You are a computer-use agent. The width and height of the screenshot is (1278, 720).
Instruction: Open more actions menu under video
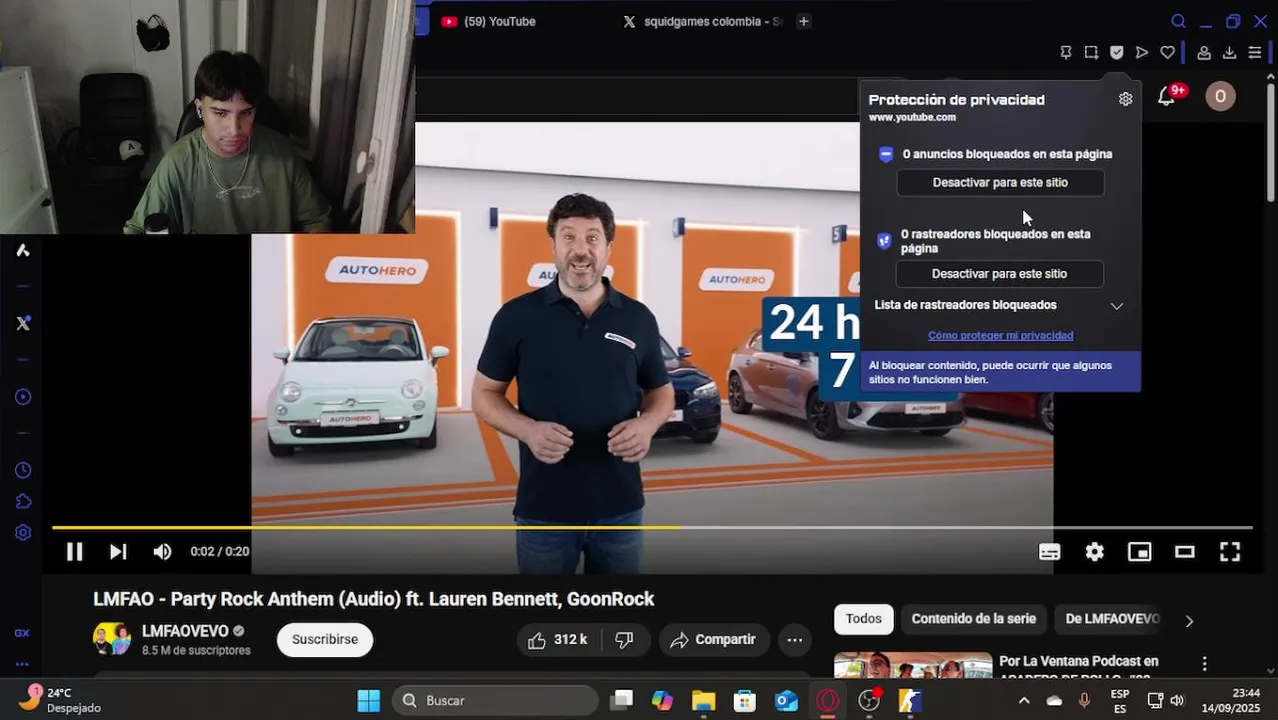click(794, 640)
